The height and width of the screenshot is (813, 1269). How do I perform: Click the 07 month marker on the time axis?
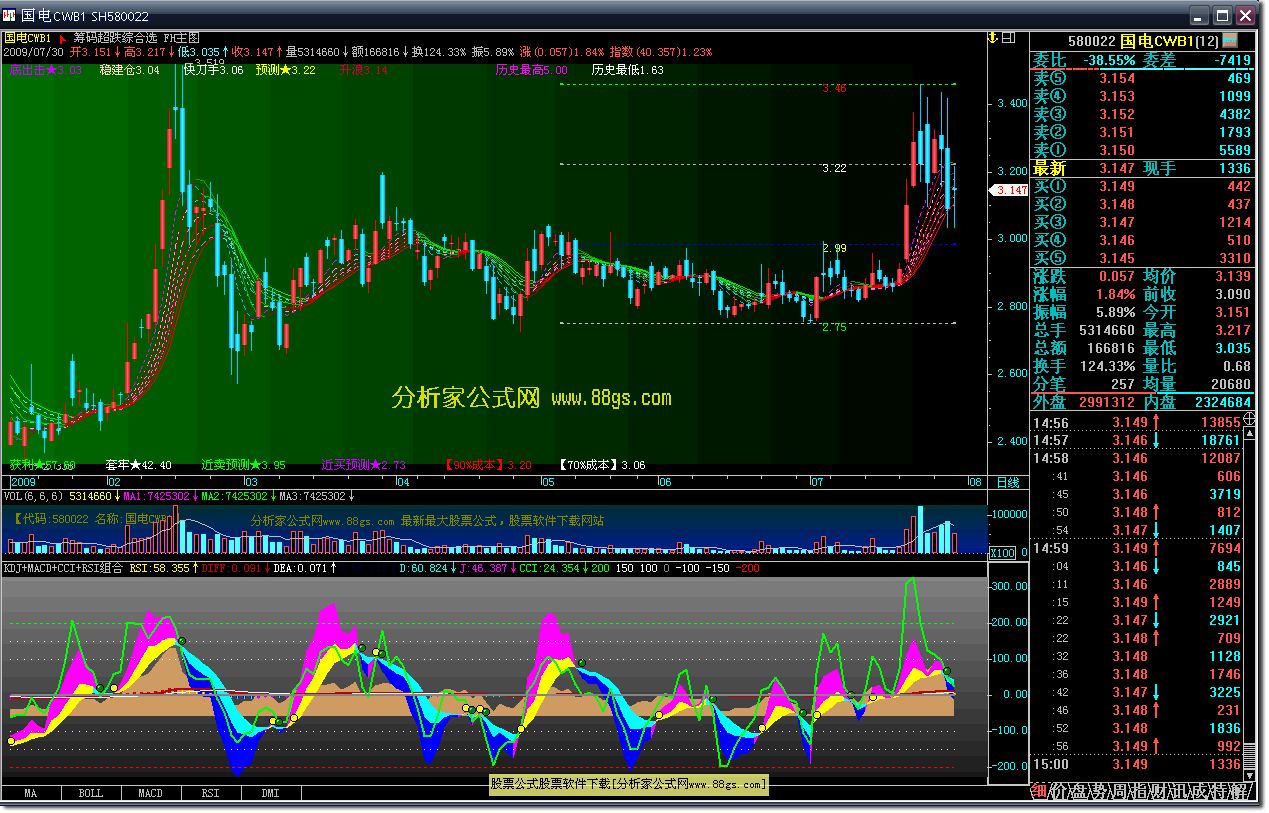pos(817,482)
